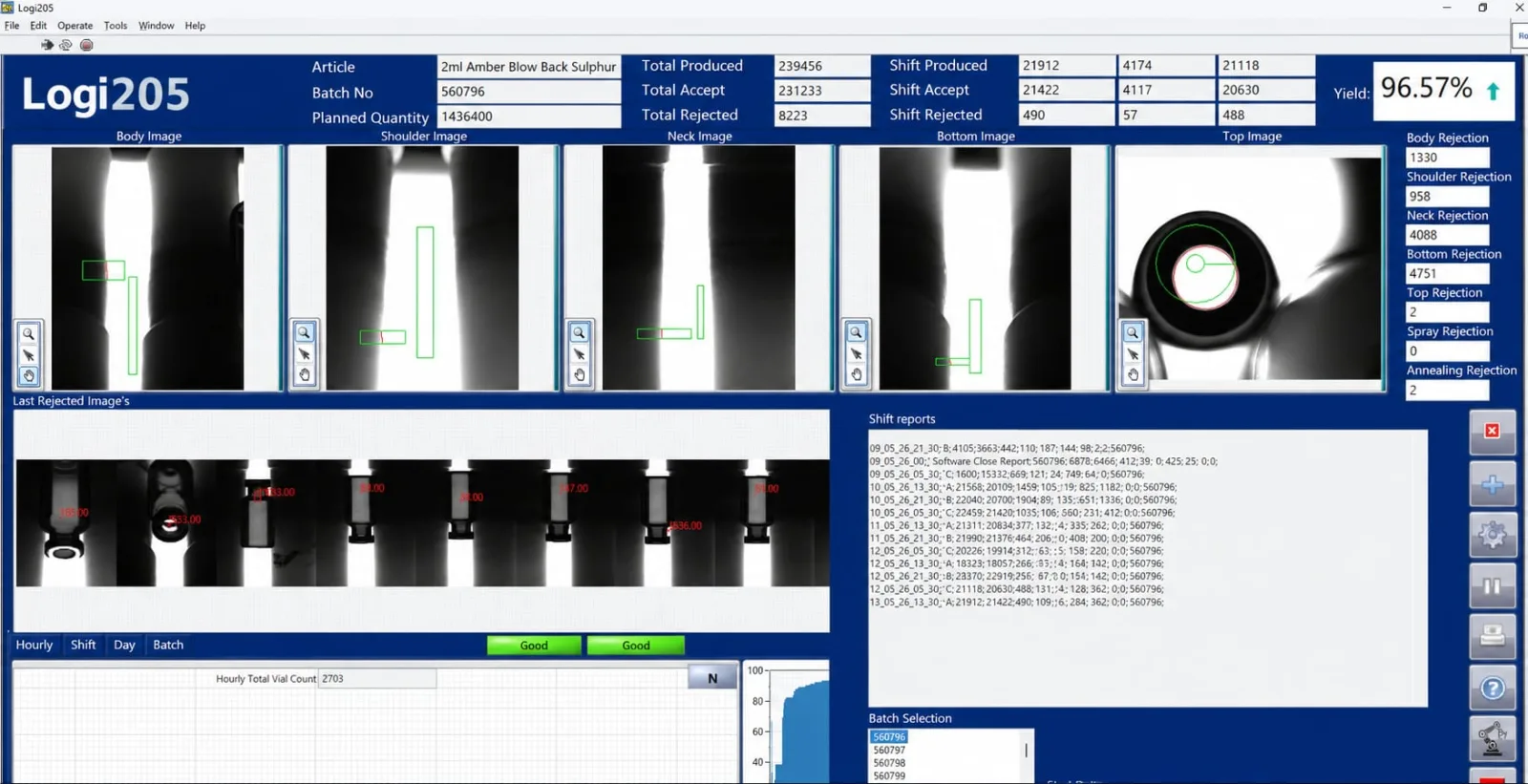1528x784 pixels.
Task: Select the hand pan tool on Bottom Image
Action: coord(856,375)
